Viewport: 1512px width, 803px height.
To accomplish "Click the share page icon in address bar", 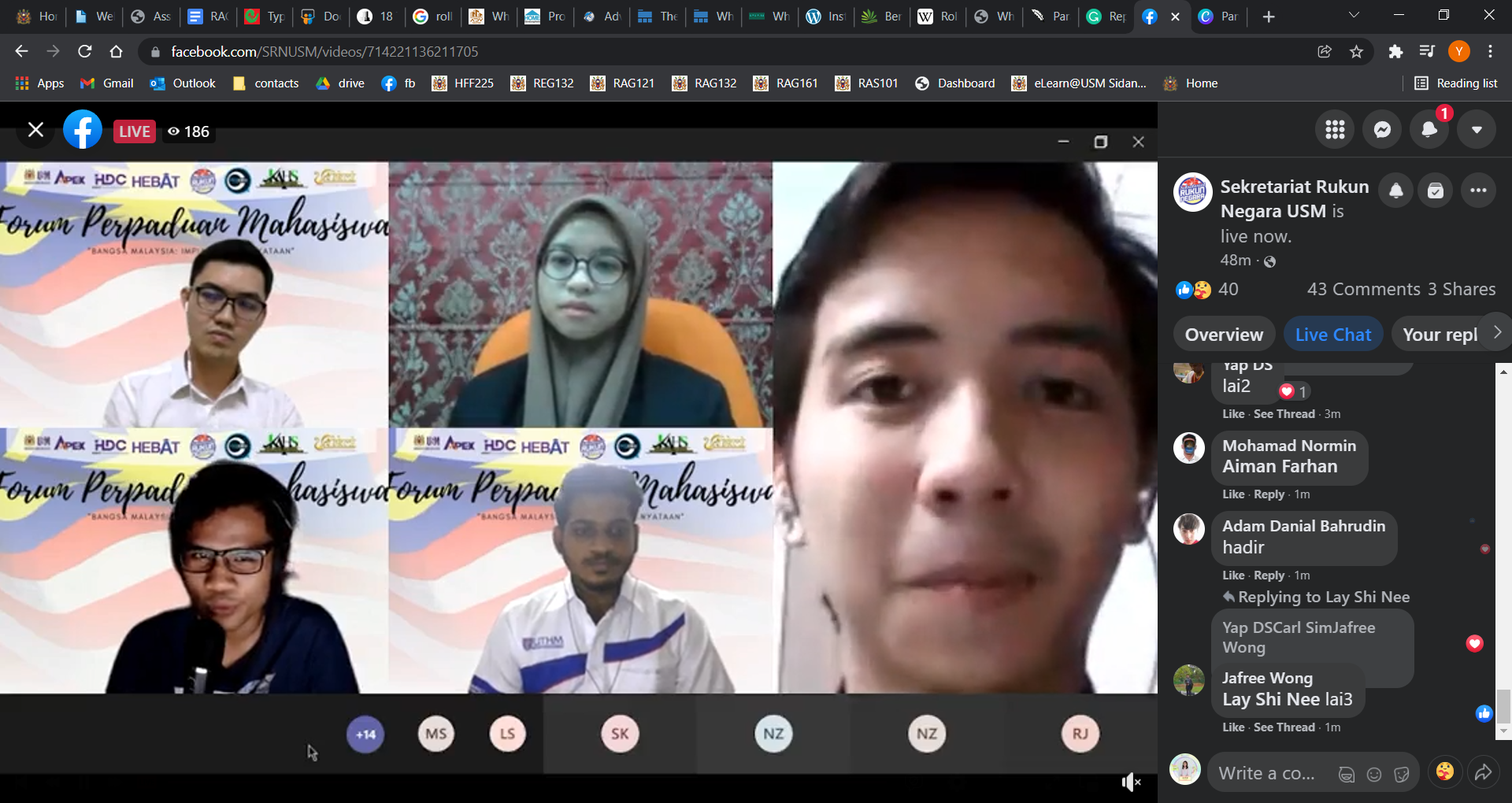I will [1325, 51].
